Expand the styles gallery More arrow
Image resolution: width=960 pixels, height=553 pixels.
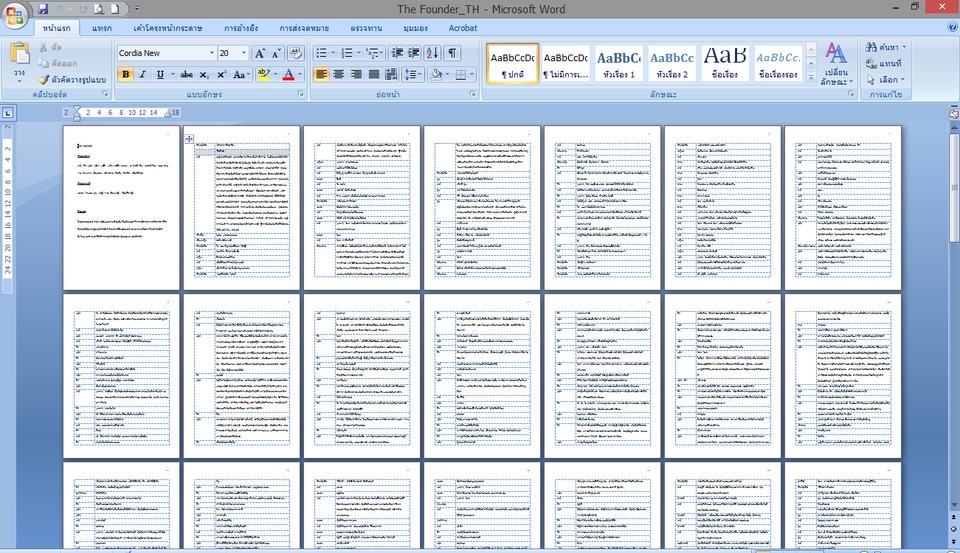(x=811, y=78)
